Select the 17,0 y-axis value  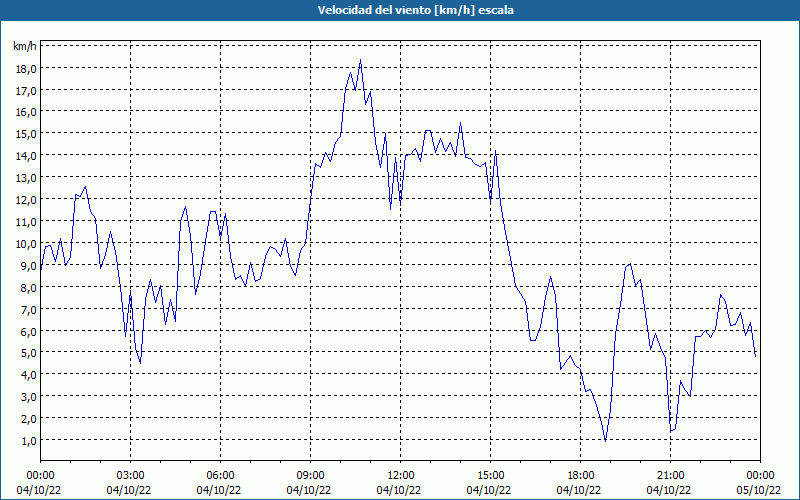(26, 91)
